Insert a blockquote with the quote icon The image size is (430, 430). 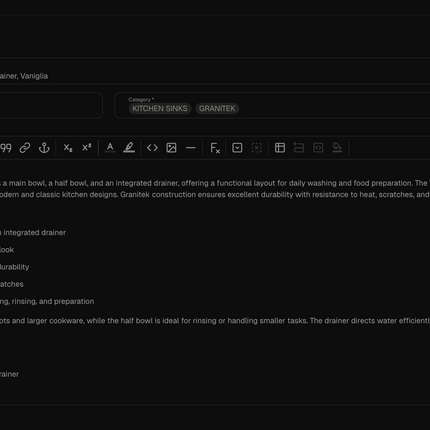pyautogui.click(x=6, y=148)
